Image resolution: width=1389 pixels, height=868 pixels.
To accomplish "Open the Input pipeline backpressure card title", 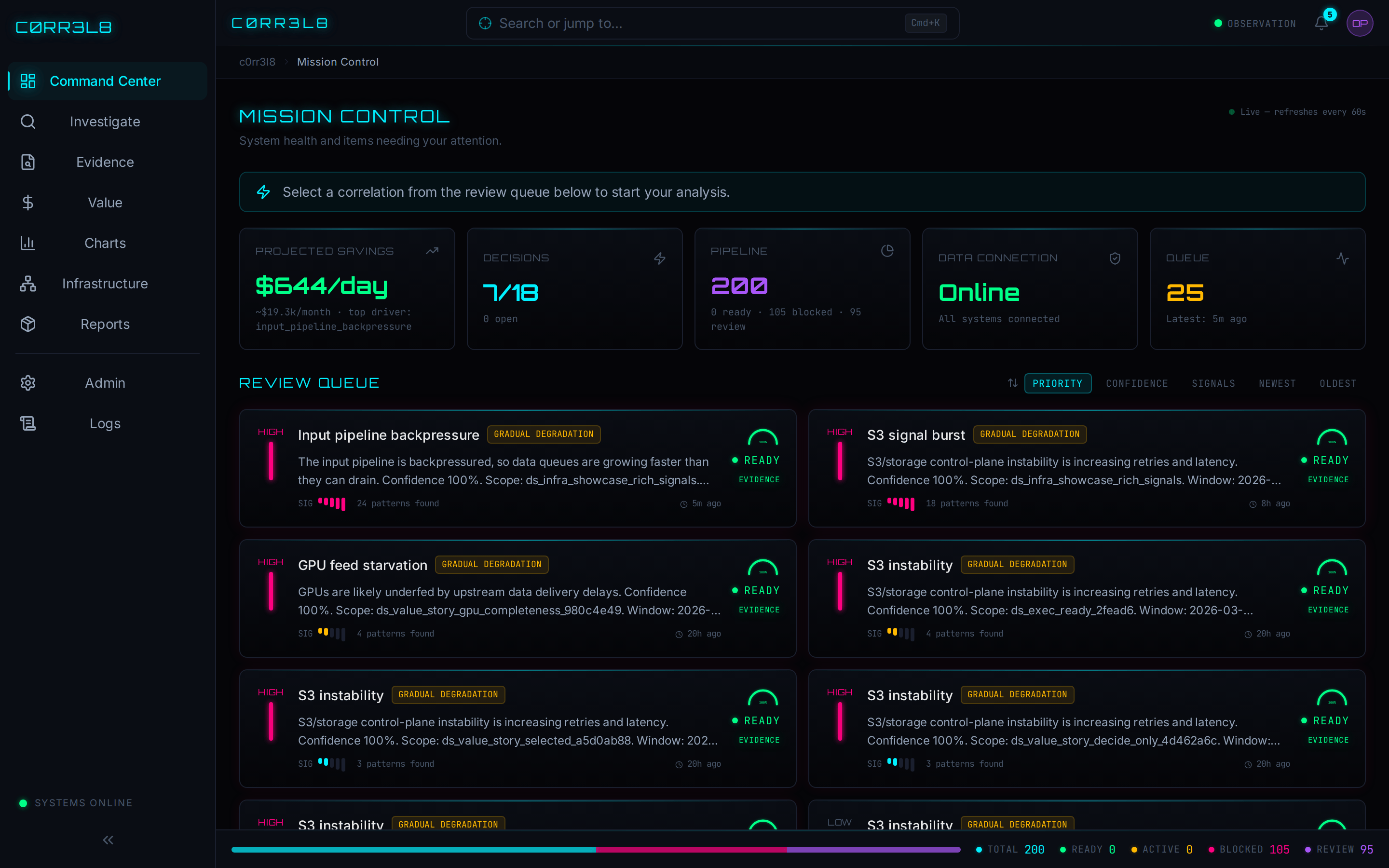I will (389, 435).
